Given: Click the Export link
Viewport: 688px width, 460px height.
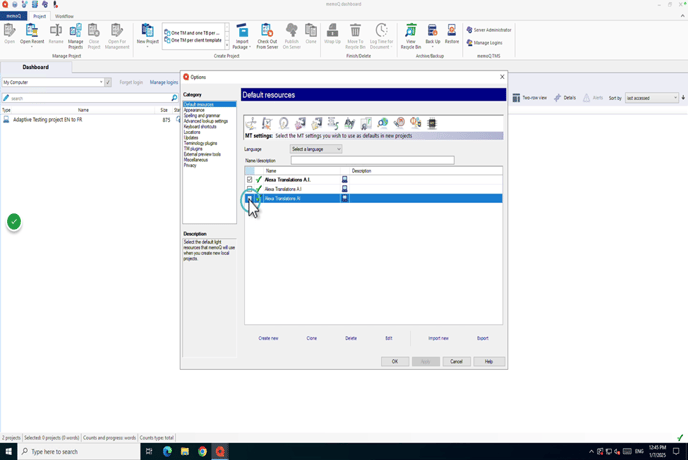Looking at the screenshot, I should tap(483, 338).
